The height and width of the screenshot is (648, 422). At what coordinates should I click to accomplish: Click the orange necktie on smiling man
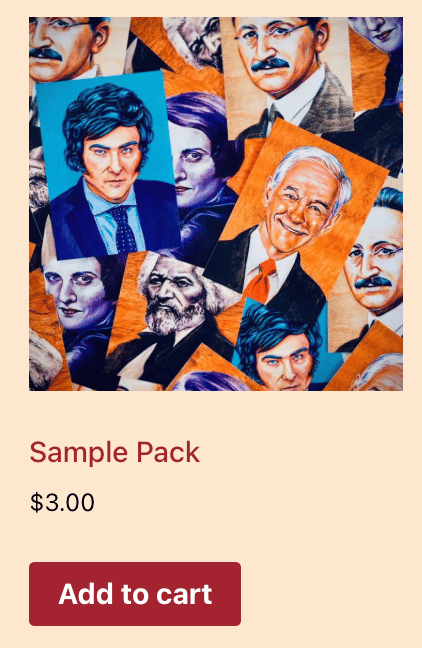click(261, 281)
